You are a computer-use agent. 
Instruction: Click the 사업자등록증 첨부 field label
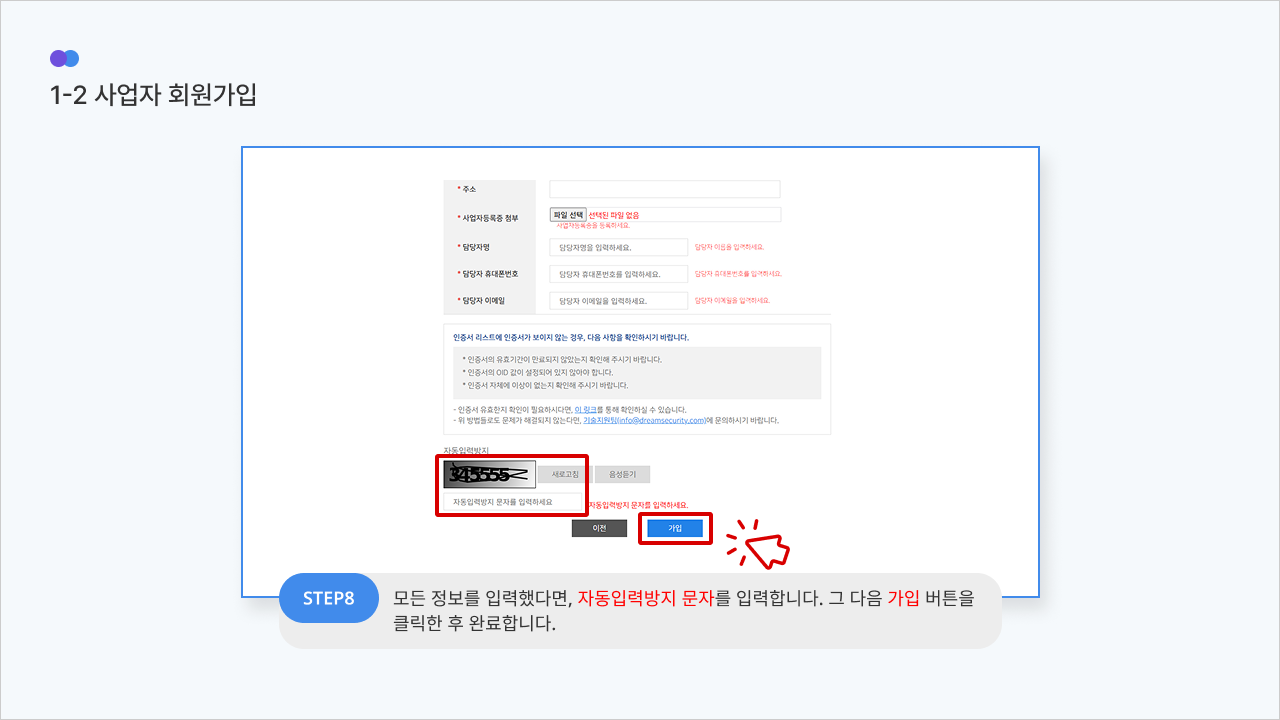(x=489, y=218)
